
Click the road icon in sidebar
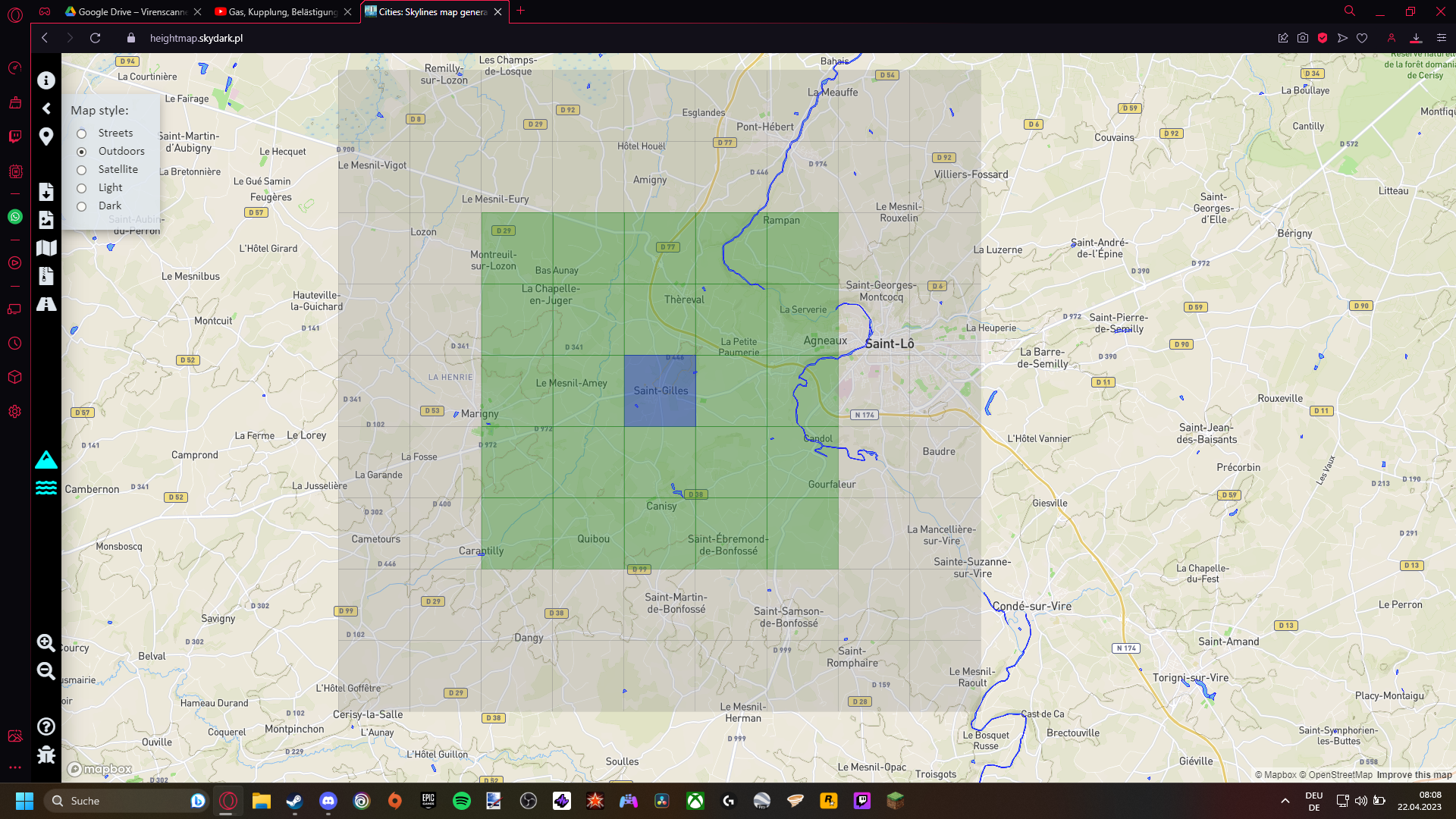click(x=46, y=304)
